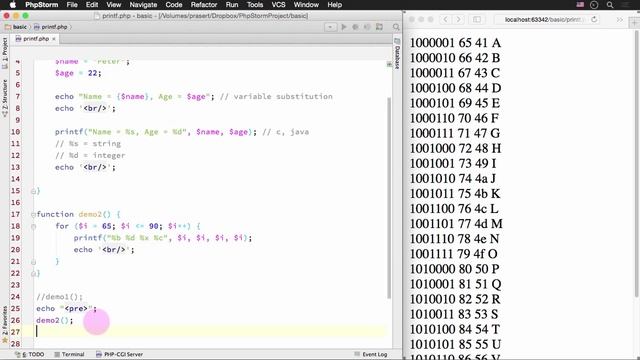Open the File menu
Image resolution: width=640 pixels, height=360 pixels.
pos(72,5)
